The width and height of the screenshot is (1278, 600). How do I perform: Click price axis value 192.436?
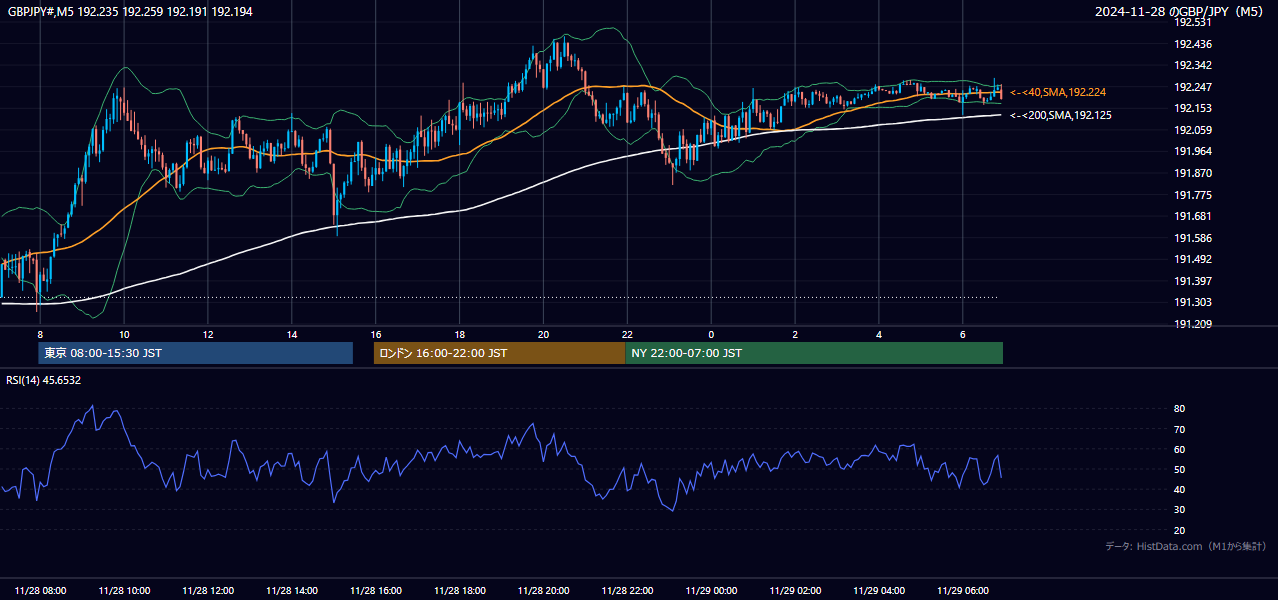pos(1193,44)
